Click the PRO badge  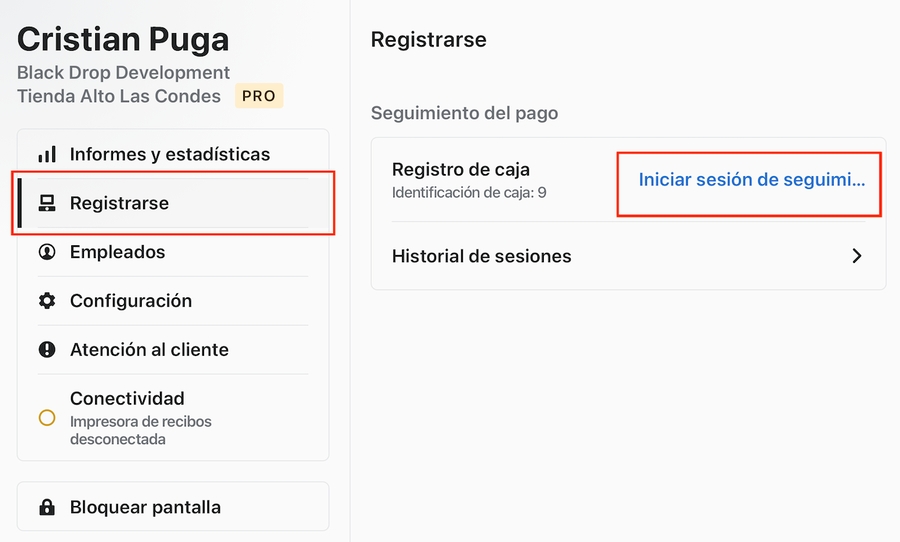pos(259,96)
